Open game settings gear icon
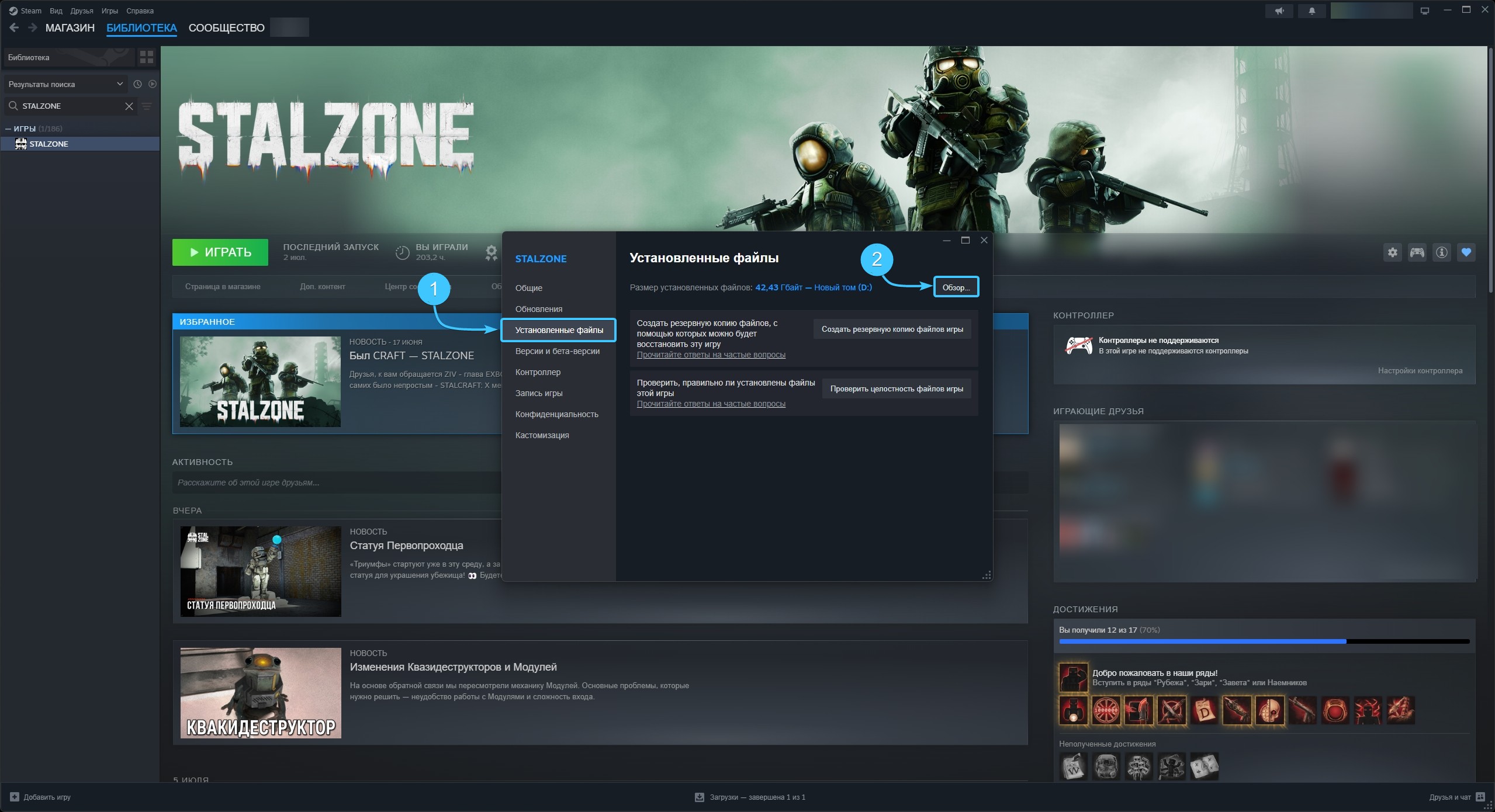The image size is (1495, 812). pyautogui.click(x=1393, y=252)
